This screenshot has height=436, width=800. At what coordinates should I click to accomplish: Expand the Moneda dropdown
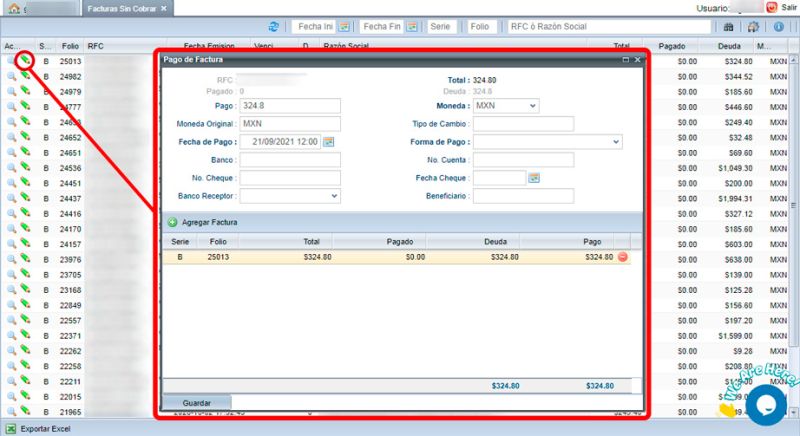click(531, 106)
